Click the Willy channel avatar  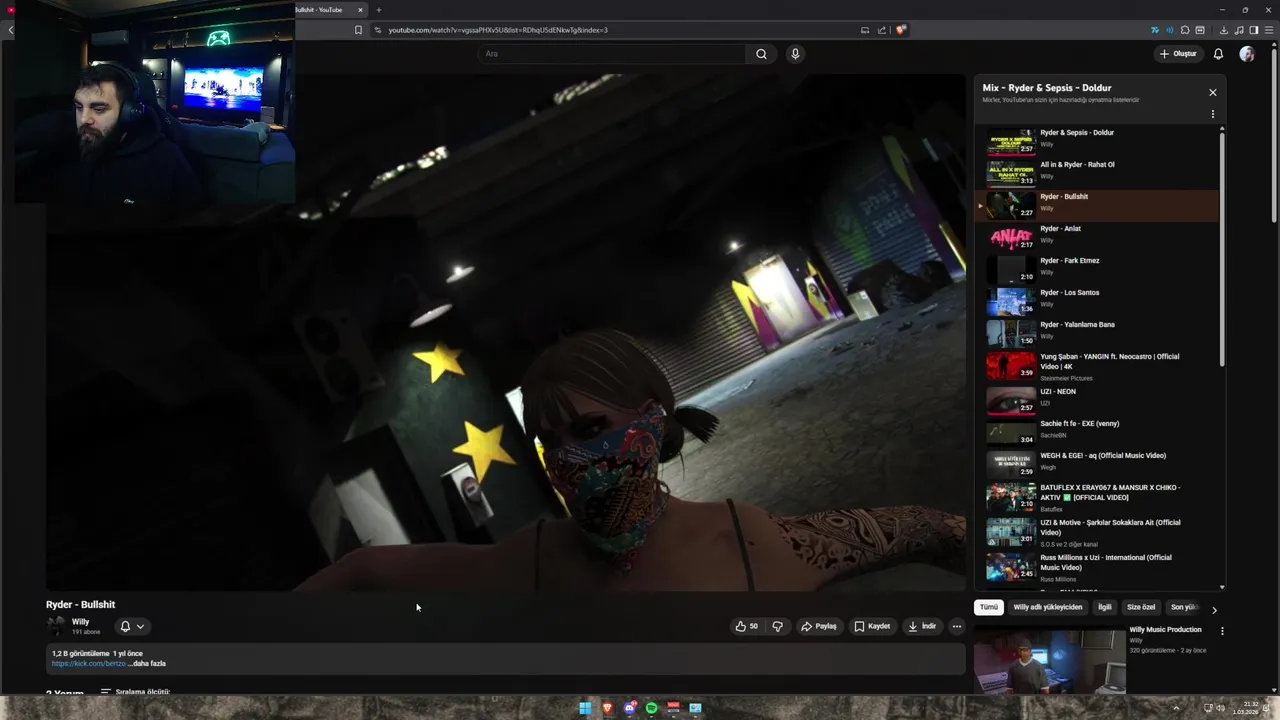click(56, 626)
